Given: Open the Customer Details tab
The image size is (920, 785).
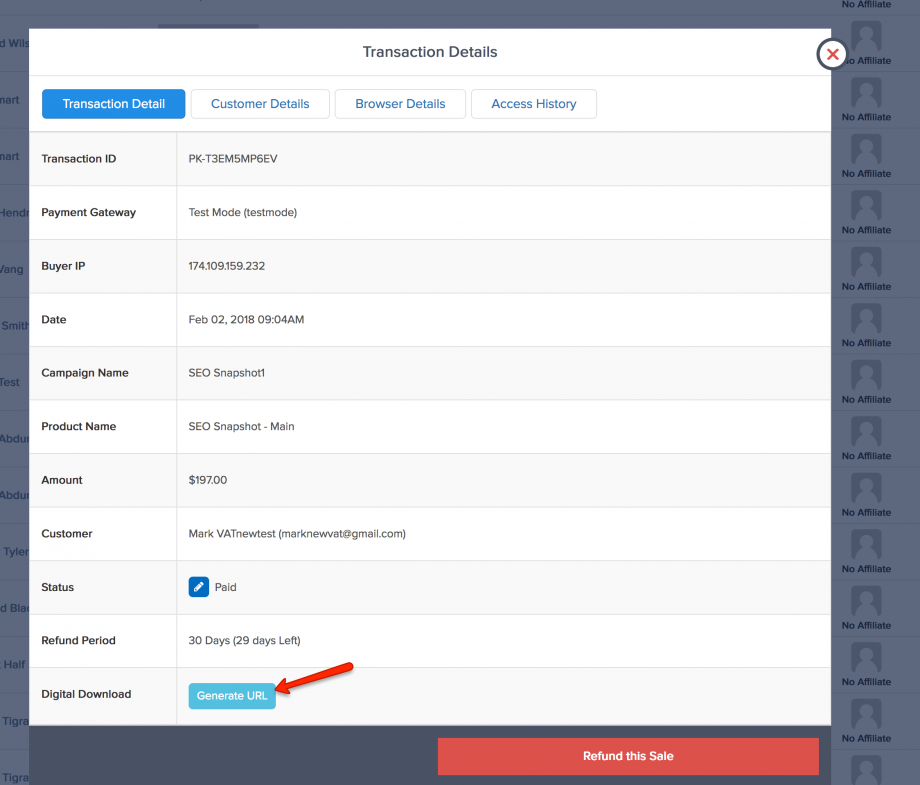Looking at the screenshot, I should [260, 104].
